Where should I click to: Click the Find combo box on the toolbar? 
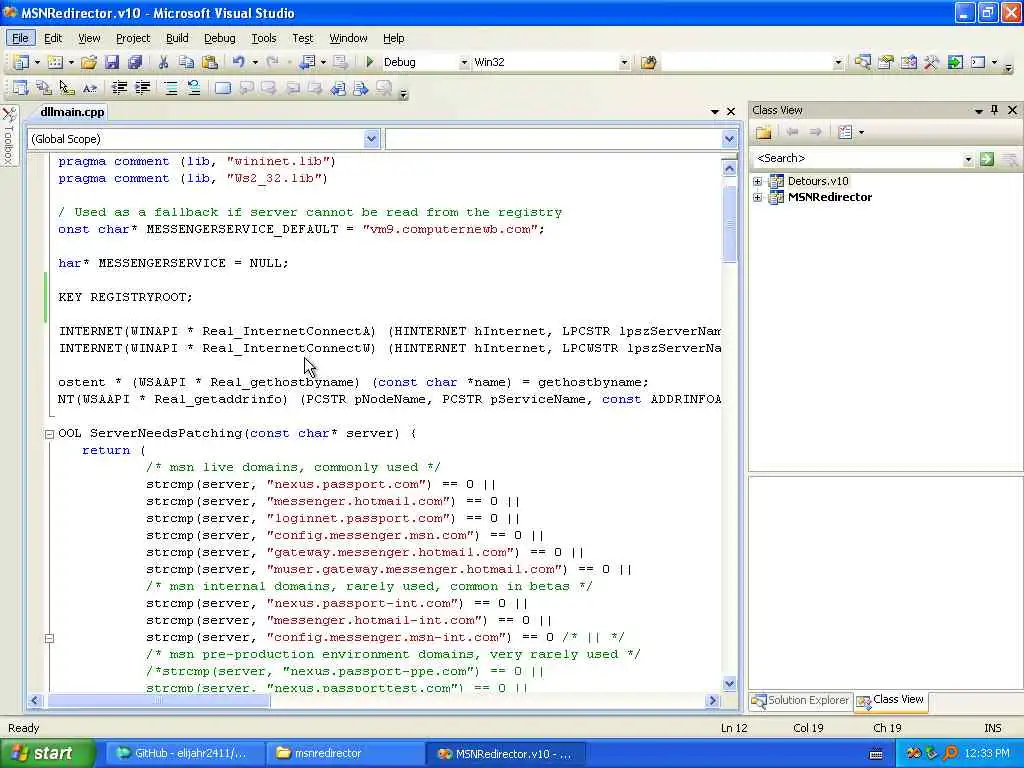[x=752, y=62]
